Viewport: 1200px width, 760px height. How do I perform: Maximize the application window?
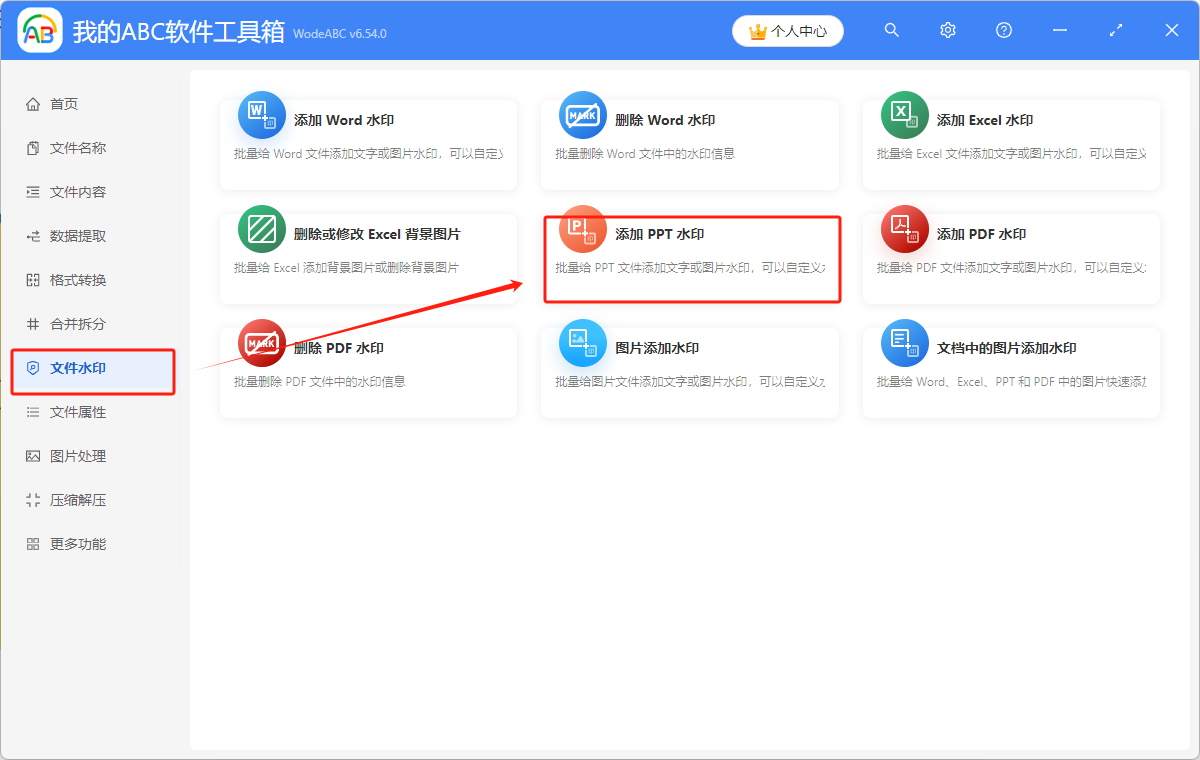point(1116,31)
